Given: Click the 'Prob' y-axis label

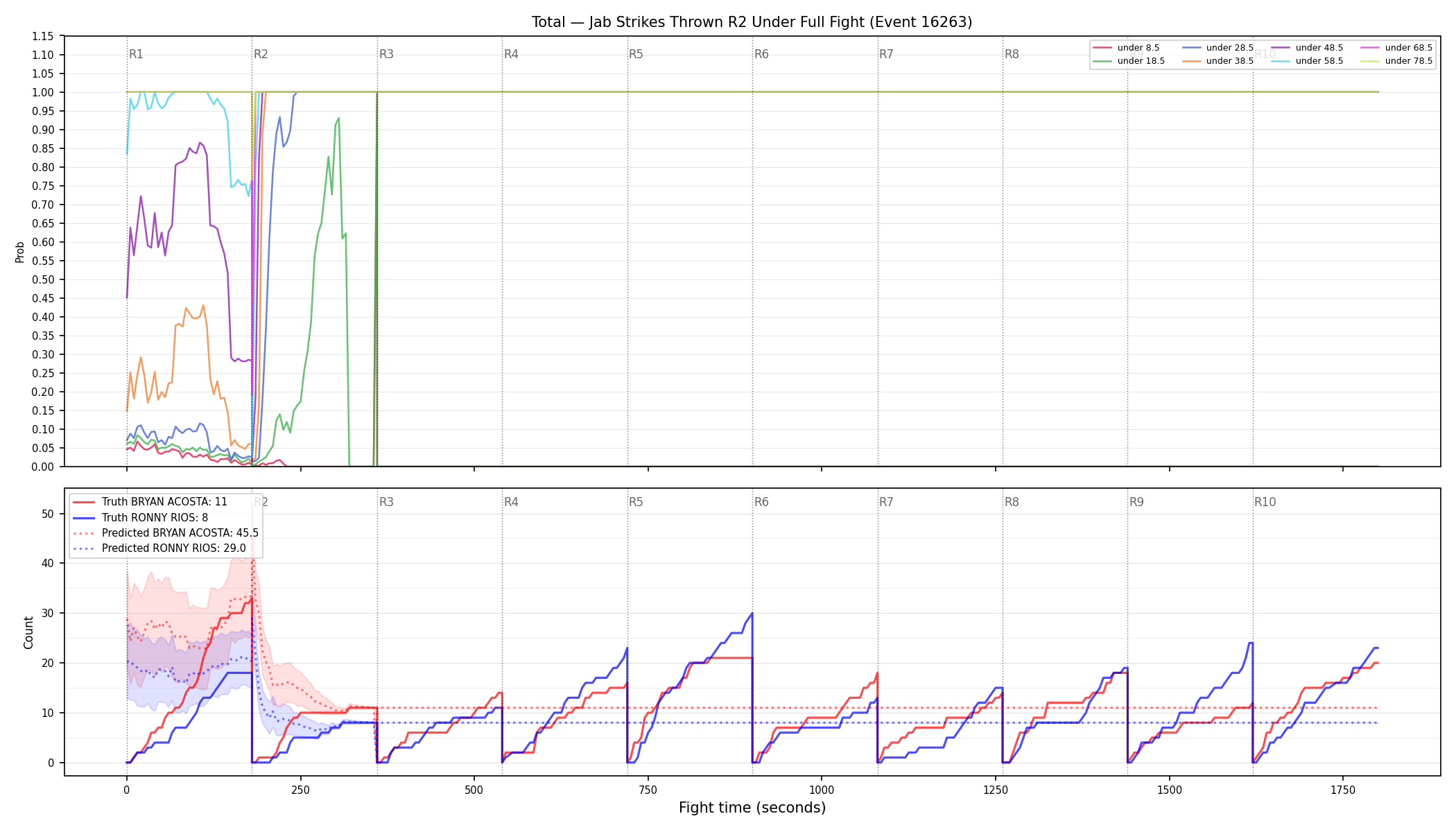Looking at the screenshot, I should (20, 252).
